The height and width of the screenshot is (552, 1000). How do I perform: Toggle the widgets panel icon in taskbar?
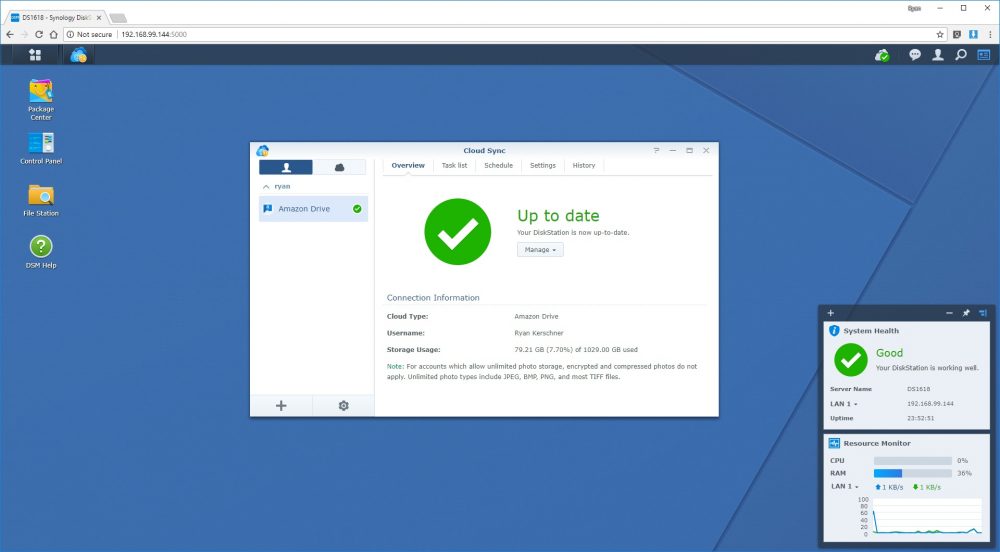point(983,55)
